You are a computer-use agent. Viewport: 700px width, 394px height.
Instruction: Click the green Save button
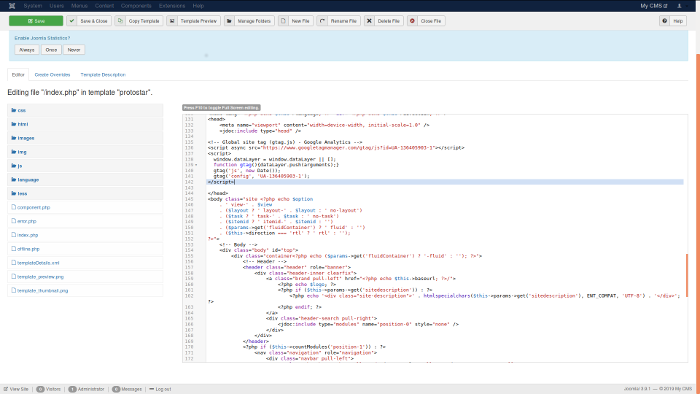pyautogui.click(x=36, y=21)
